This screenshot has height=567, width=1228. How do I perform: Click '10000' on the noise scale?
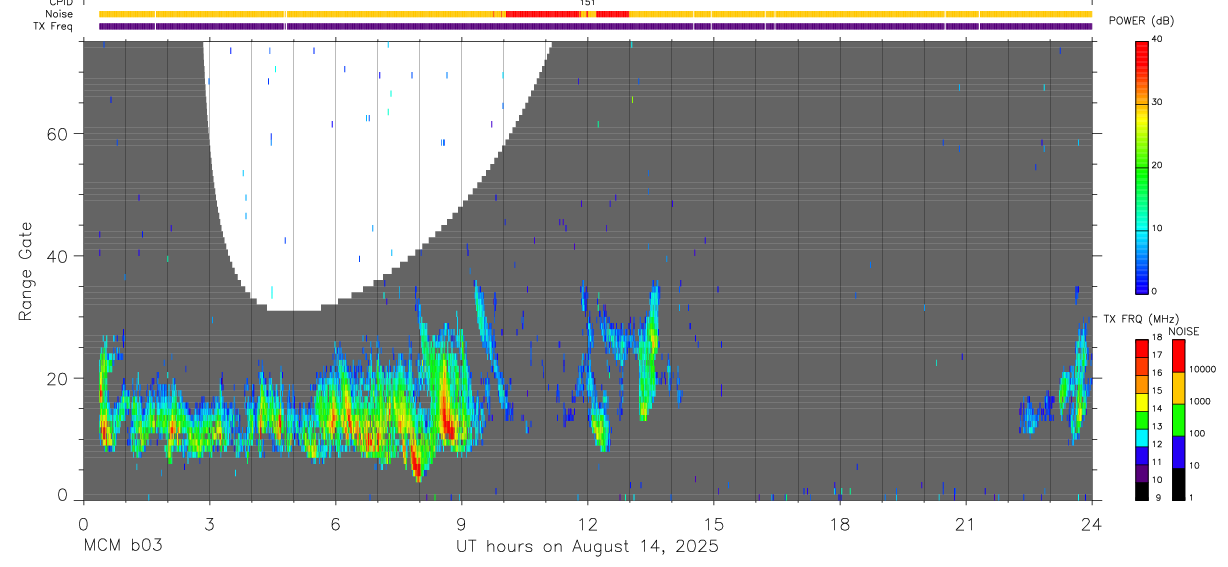pos(1204,369)
